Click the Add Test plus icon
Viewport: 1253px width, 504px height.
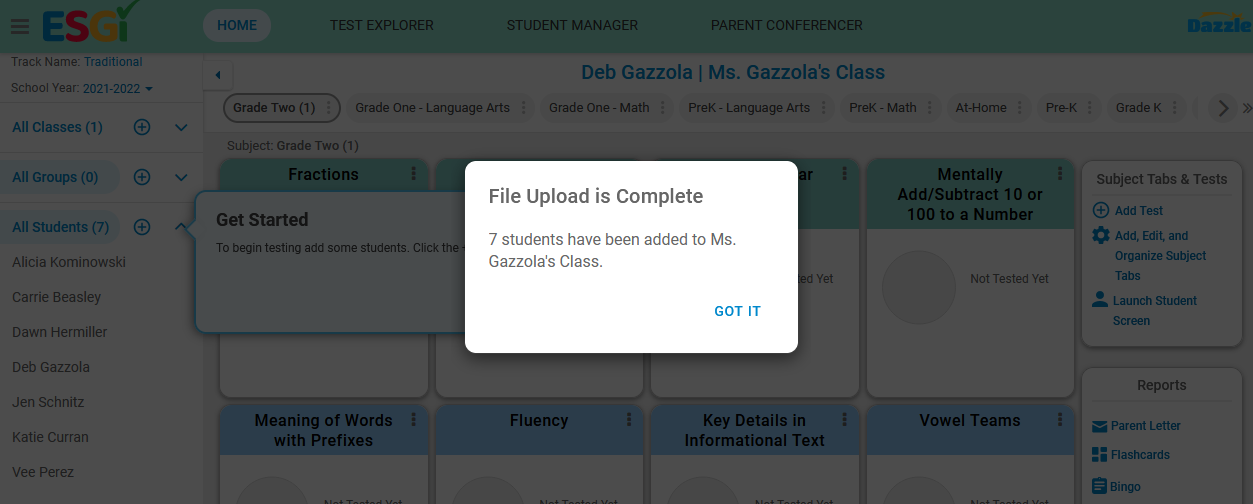(x=1100, y=210)
